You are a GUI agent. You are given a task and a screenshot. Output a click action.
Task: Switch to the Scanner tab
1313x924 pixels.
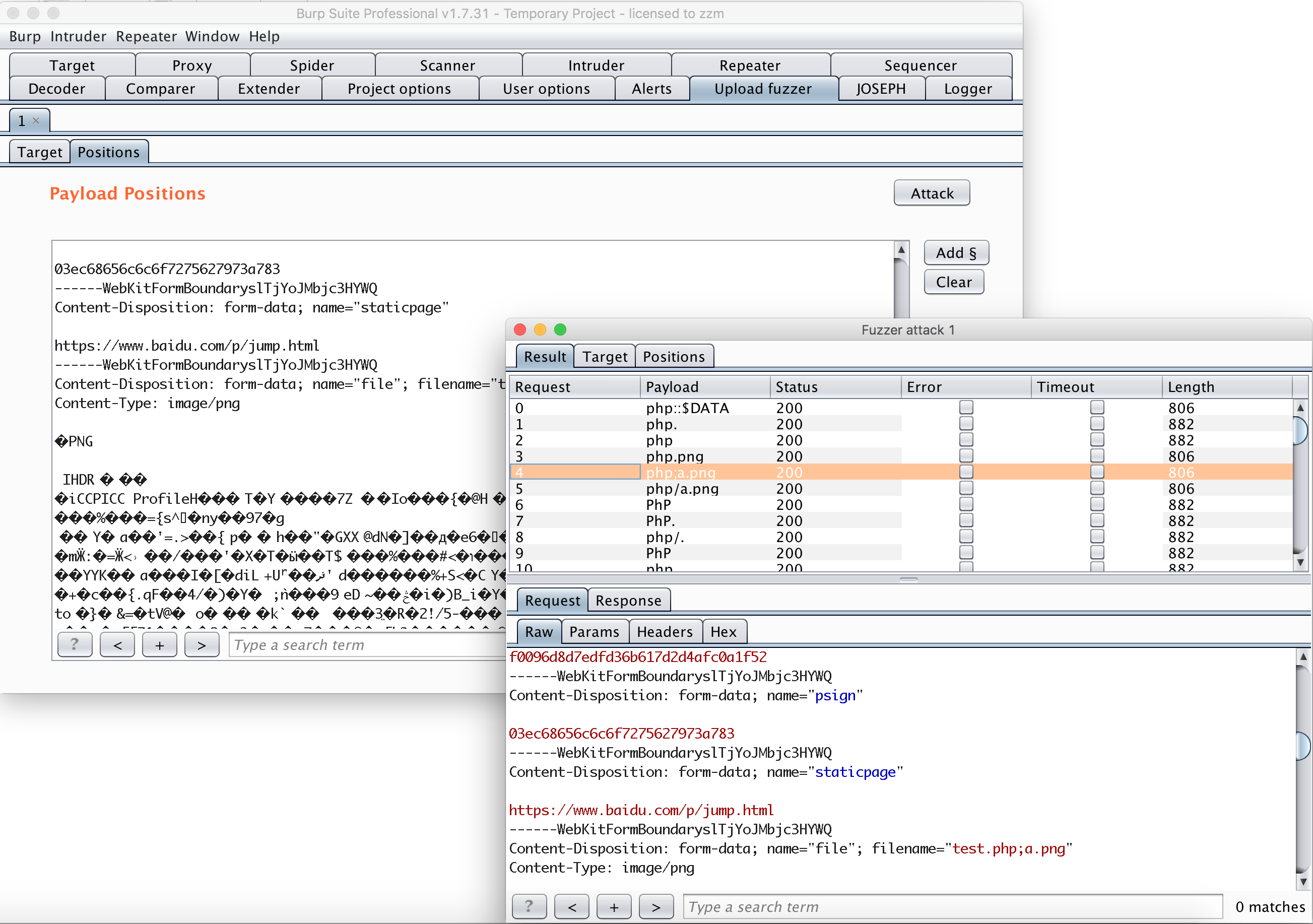(x=448, y=65)
